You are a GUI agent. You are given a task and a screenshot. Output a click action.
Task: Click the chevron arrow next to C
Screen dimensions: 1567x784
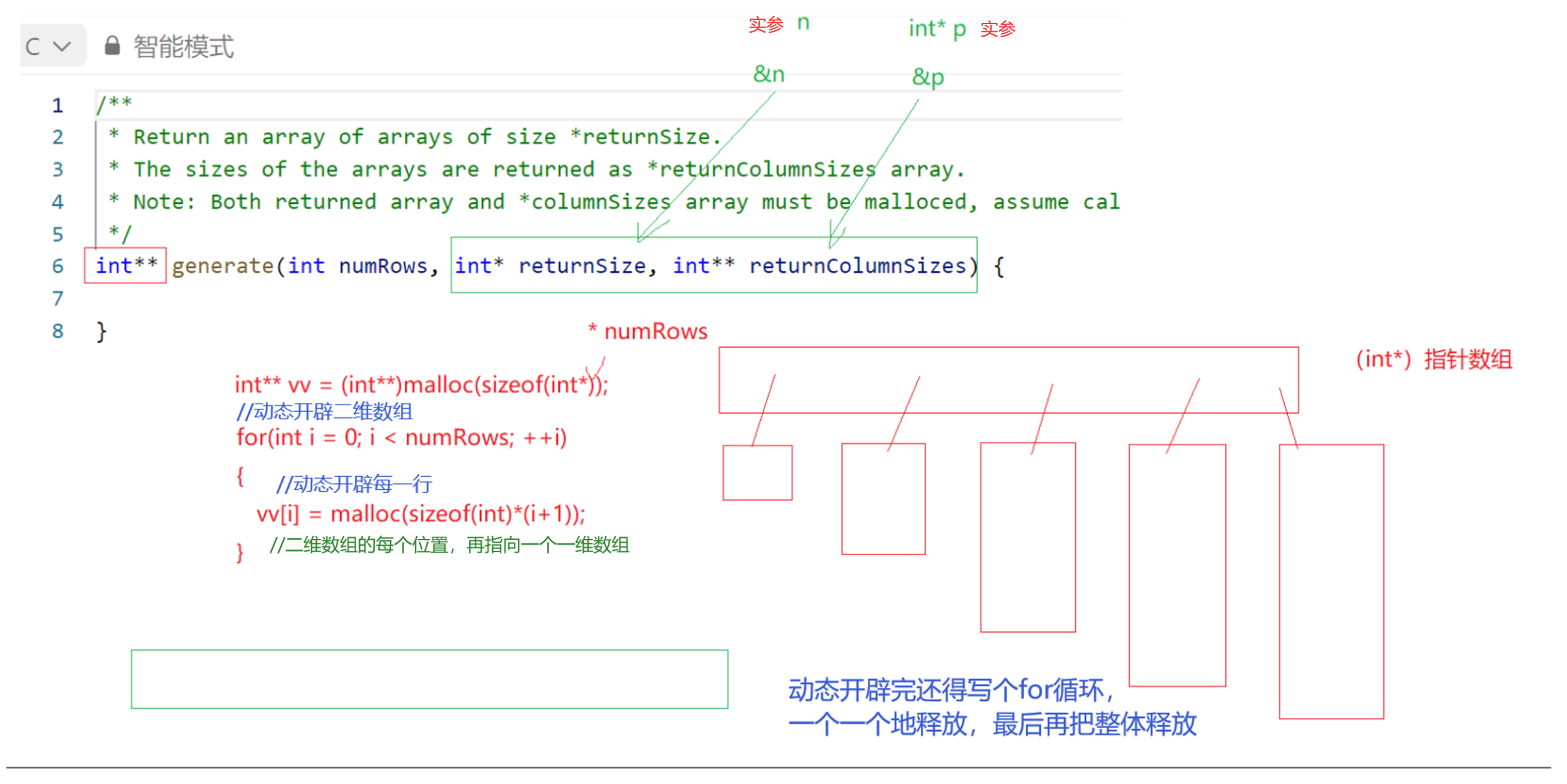[x=62, y=46]
